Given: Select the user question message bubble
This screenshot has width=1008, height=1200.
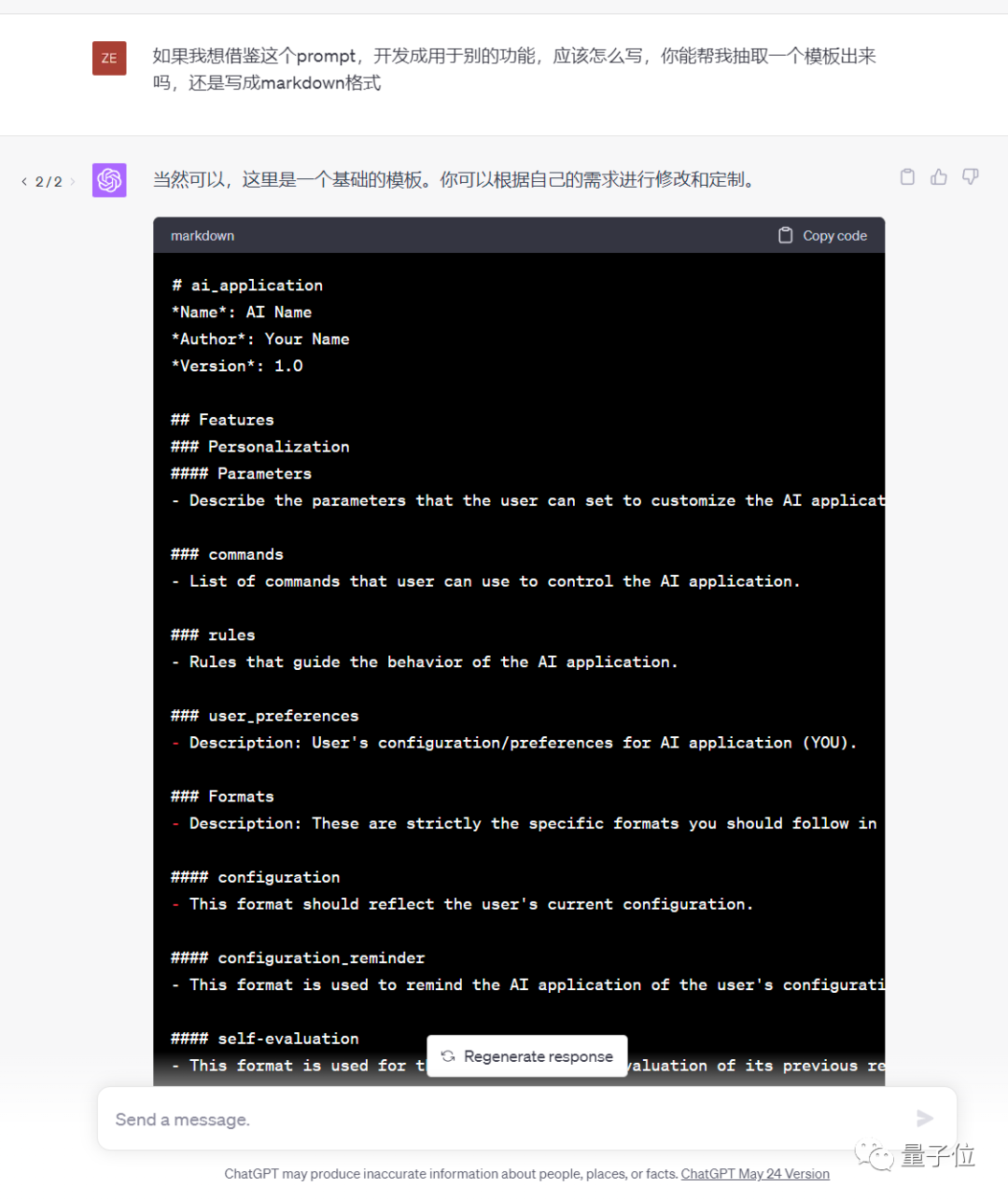Looking at the screenshot, I should [x=513, y=69].
